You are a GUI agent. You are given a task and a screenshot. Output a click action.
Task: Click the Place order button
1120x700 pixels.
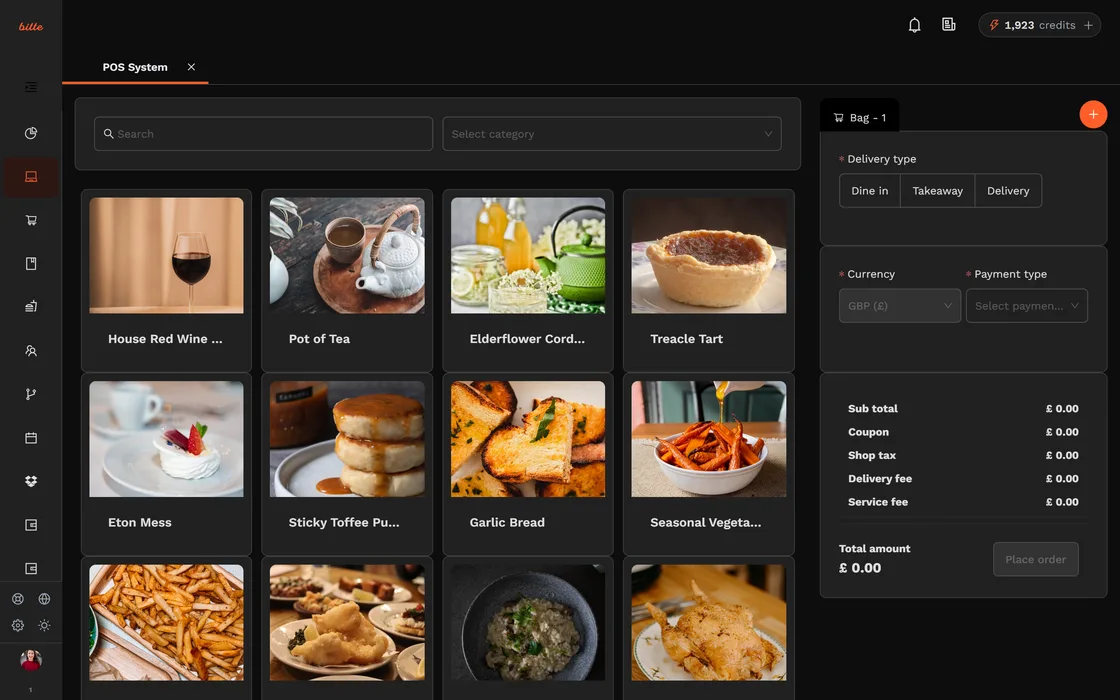1035,559
